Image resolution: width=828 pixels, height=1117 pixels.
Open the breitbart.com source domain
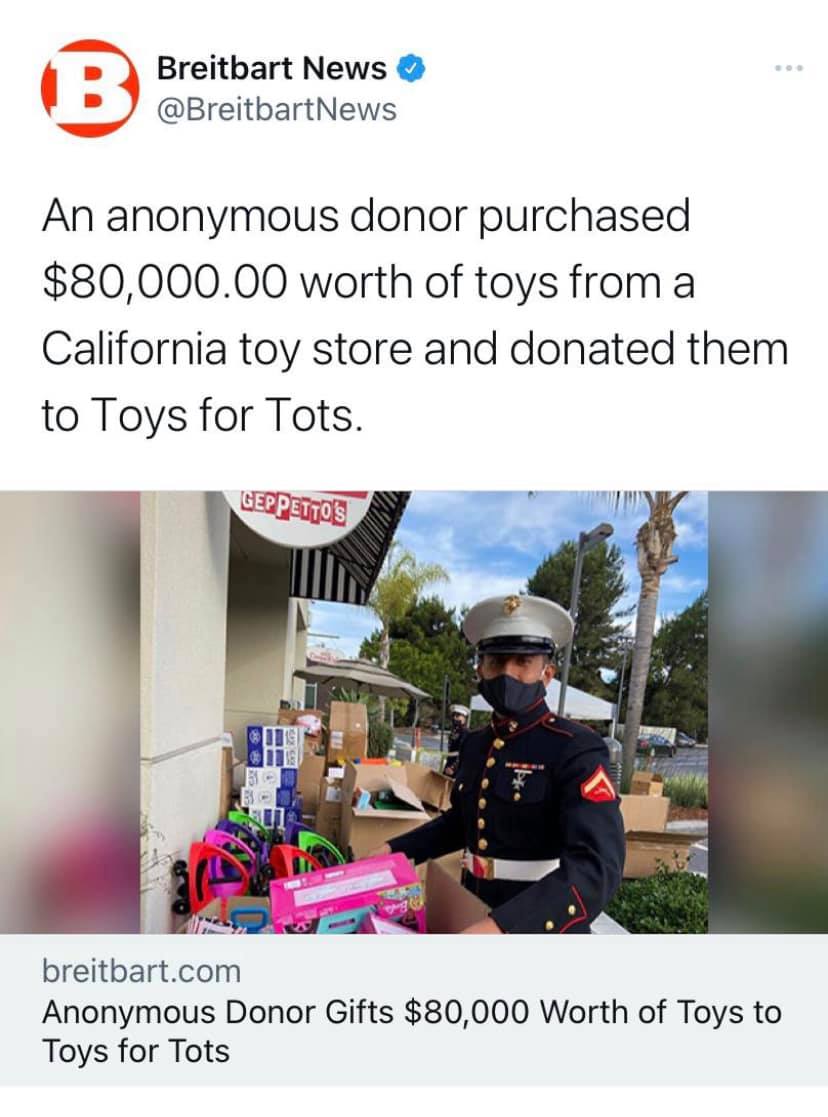141,971
